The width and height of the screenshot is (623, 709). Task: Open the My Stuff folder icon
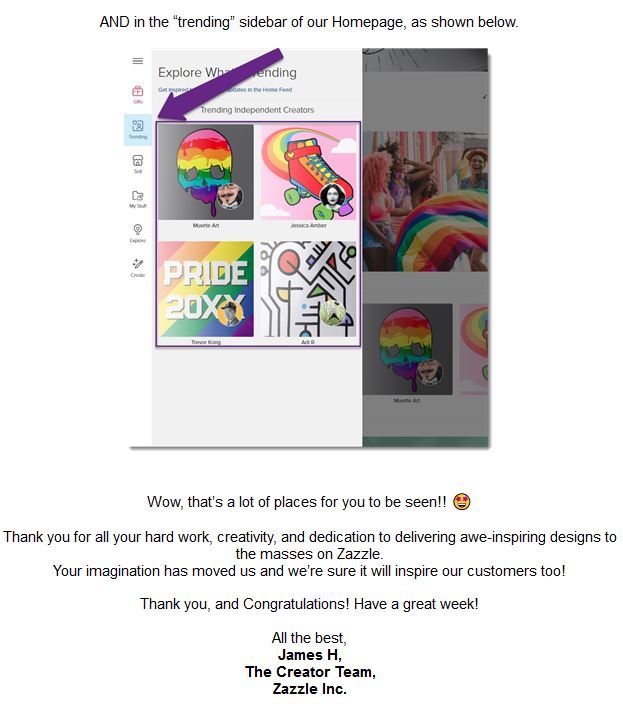pos(138,199)
